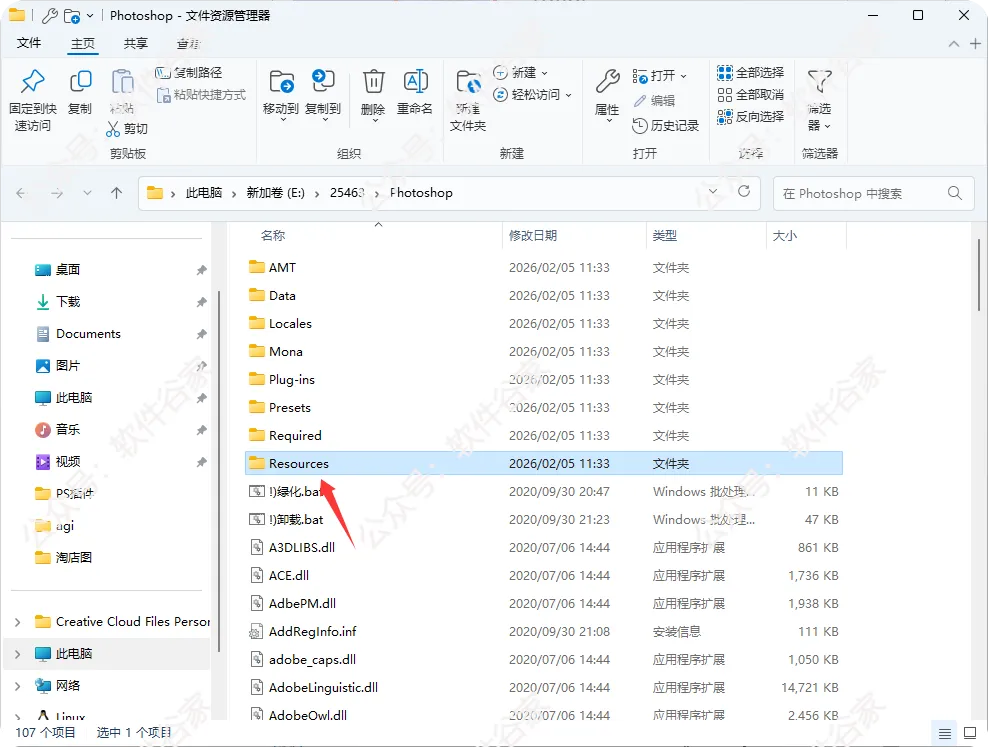Select the Plug-ins folder
This screenshot has height=747, width=988.
(544, 380)
